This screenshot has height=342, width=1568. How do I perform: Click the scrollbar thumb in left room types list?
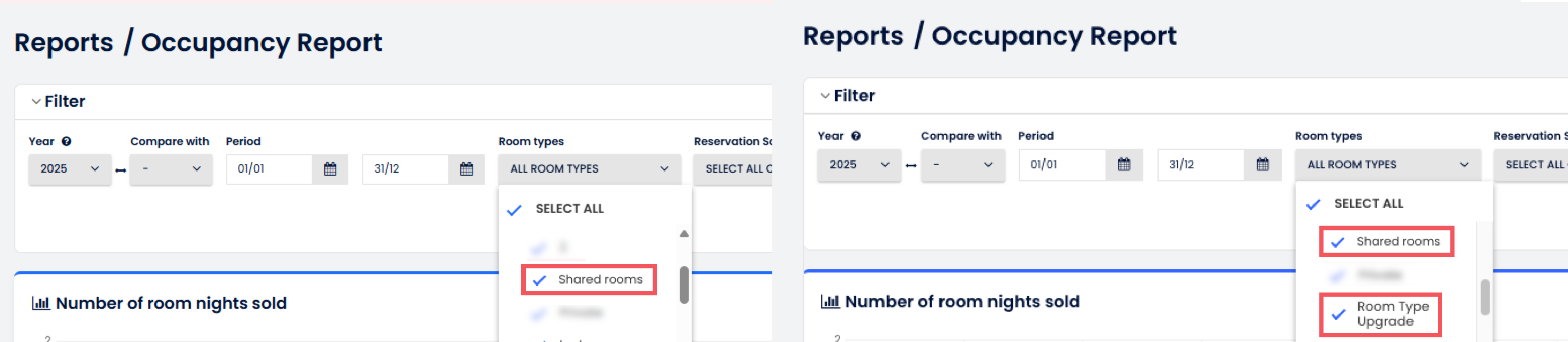pos(684,284)
